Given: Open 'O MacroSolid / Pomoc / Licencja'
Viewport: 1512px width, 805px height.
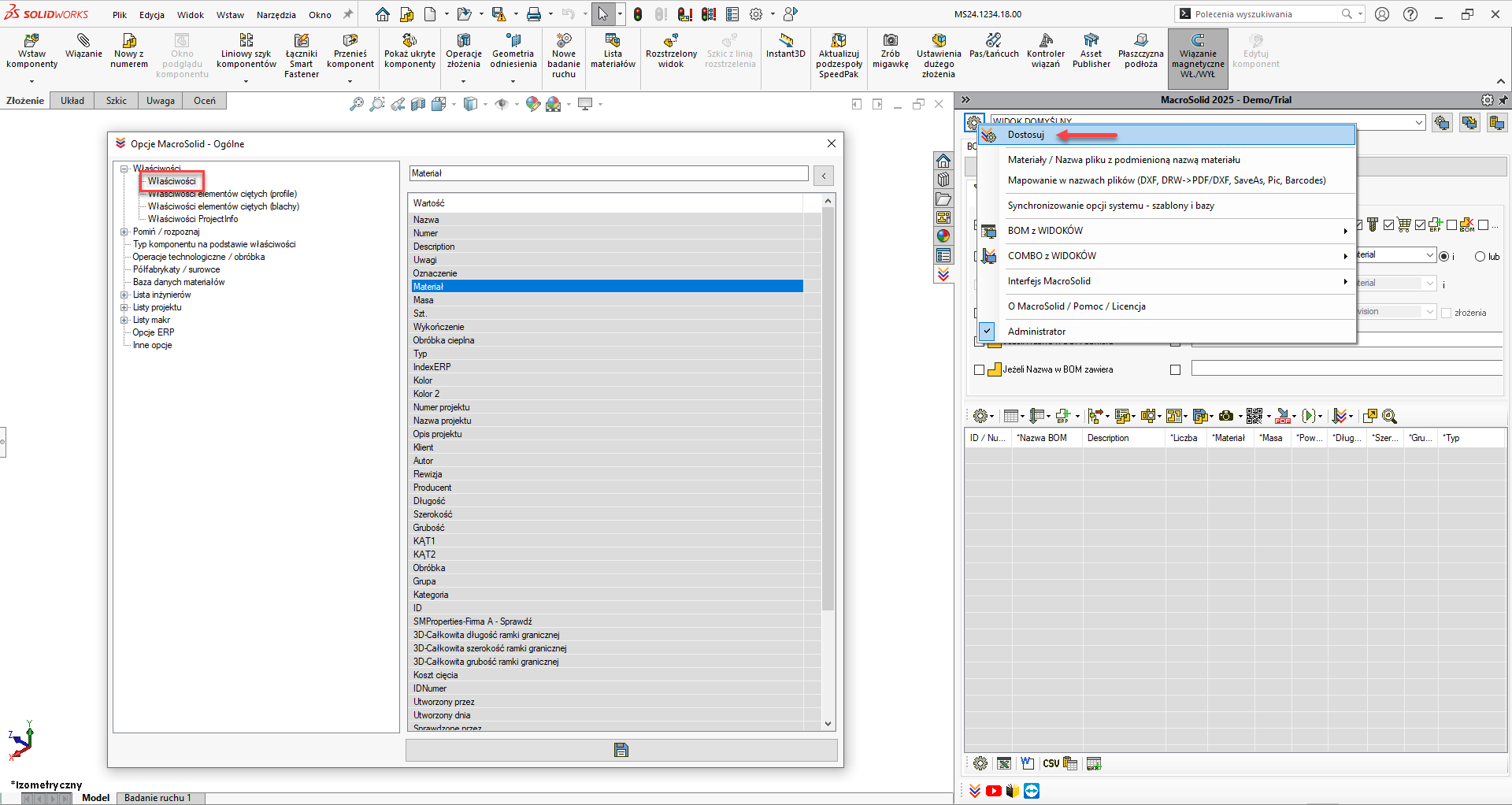Looking at the screenshot, I should click(1167, 306).
